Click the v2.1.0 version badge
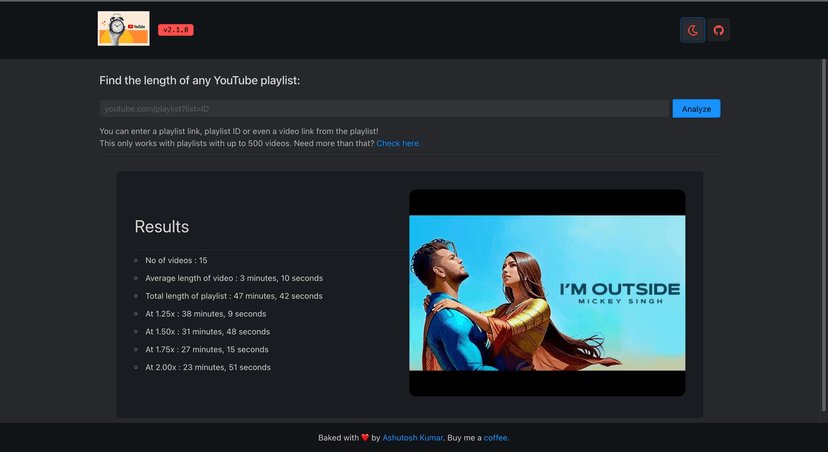Screen dimensions: 828x452 pos(176,30)
